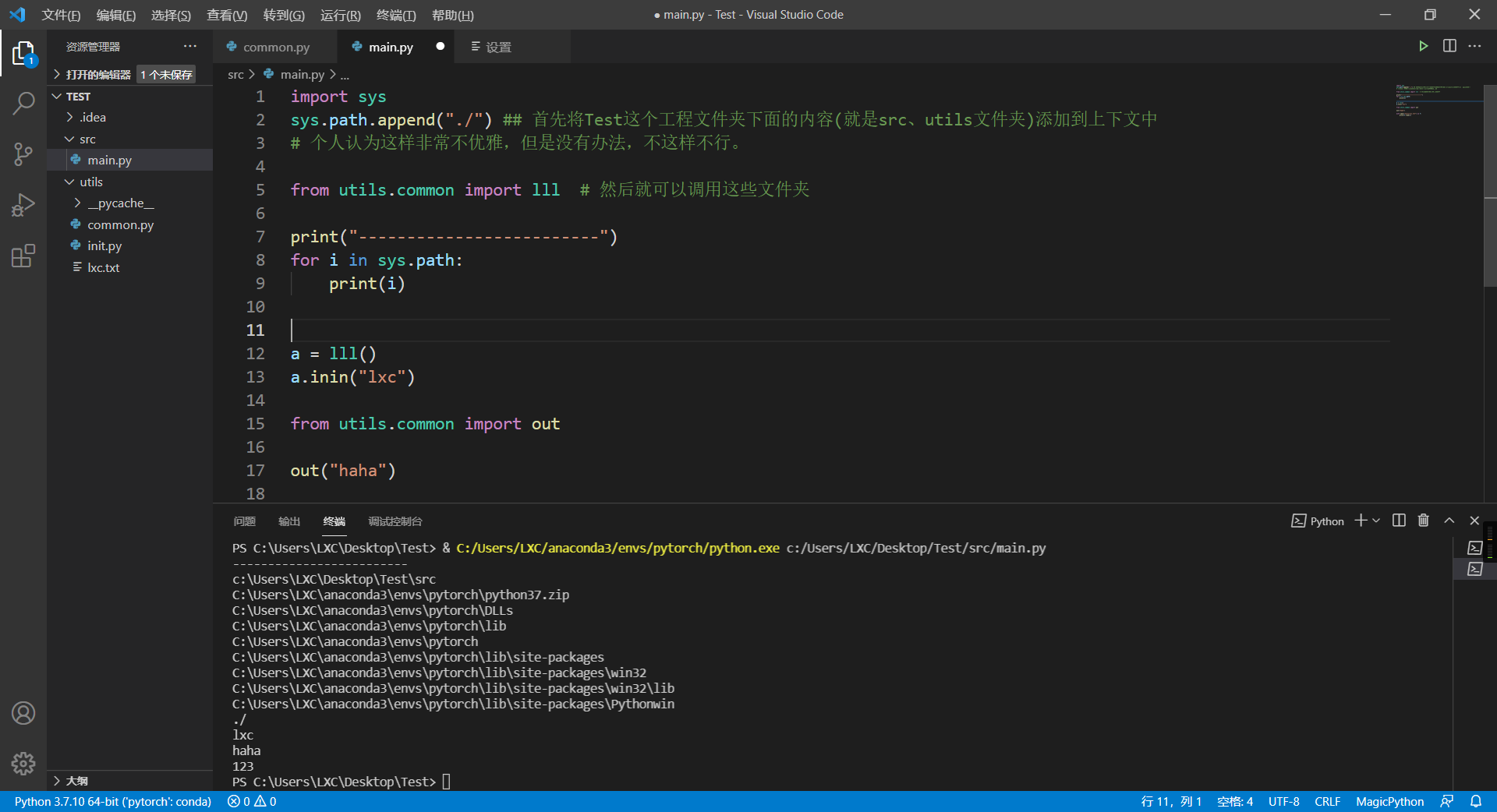Kill terminal with trash icon
This screenshot has height=812, width=1497.
(x=1424, y=521)
